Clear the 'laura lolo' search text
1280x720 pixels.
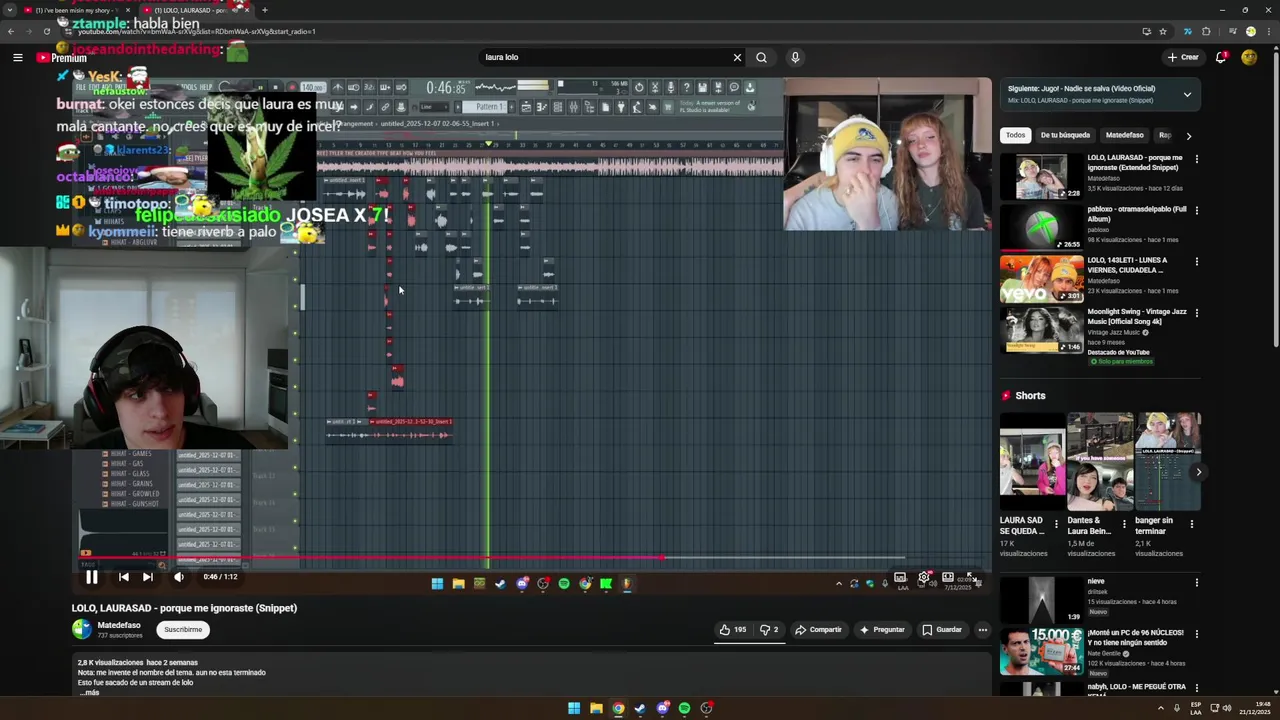[x=737, y=57]
